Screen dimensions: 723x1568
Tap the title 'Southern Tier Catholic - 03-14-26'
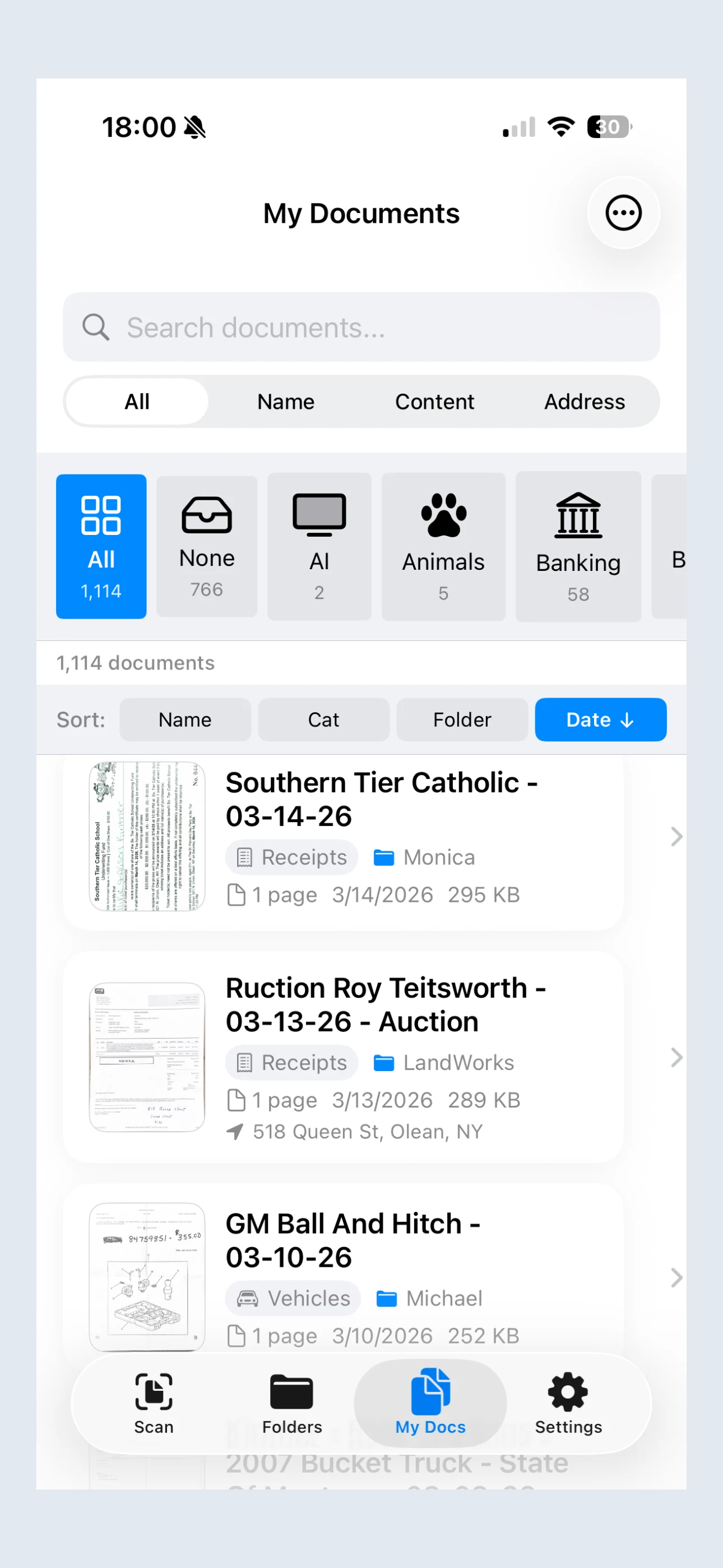pyautogui.click(x=382, y=799)
